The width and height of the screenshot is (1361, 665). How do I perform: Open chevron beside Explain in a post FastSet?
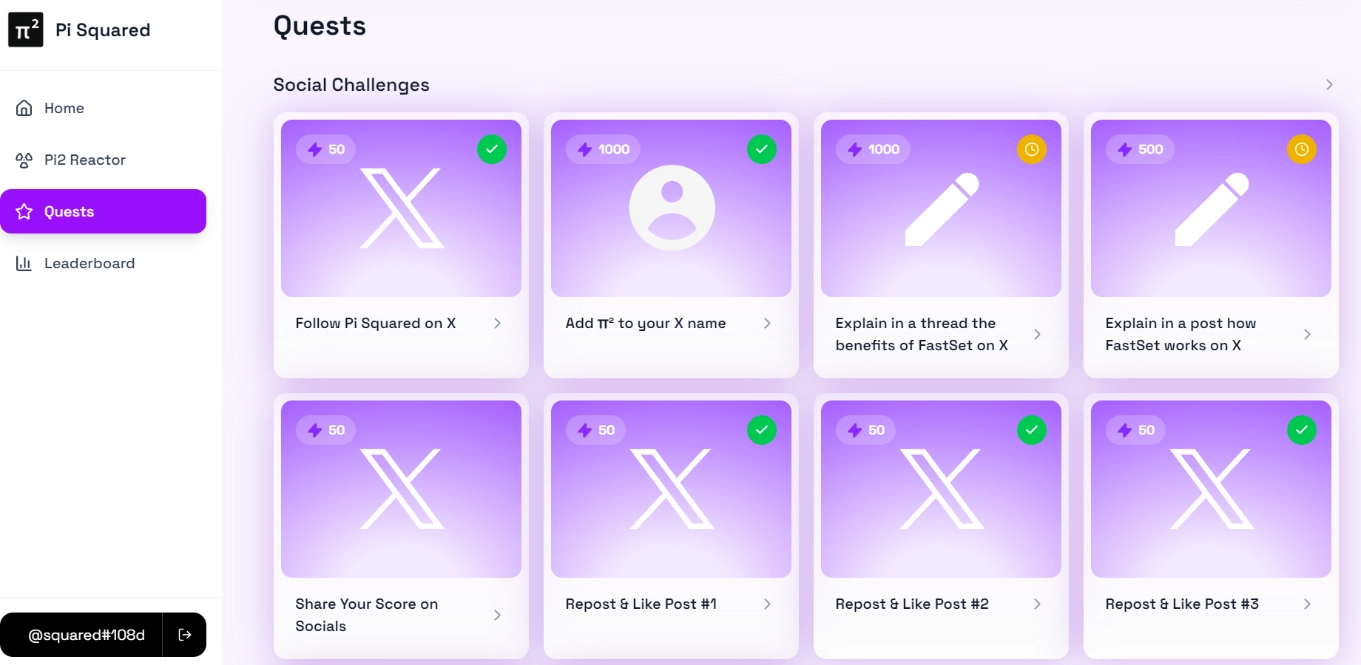click(x=1307, y=334)
